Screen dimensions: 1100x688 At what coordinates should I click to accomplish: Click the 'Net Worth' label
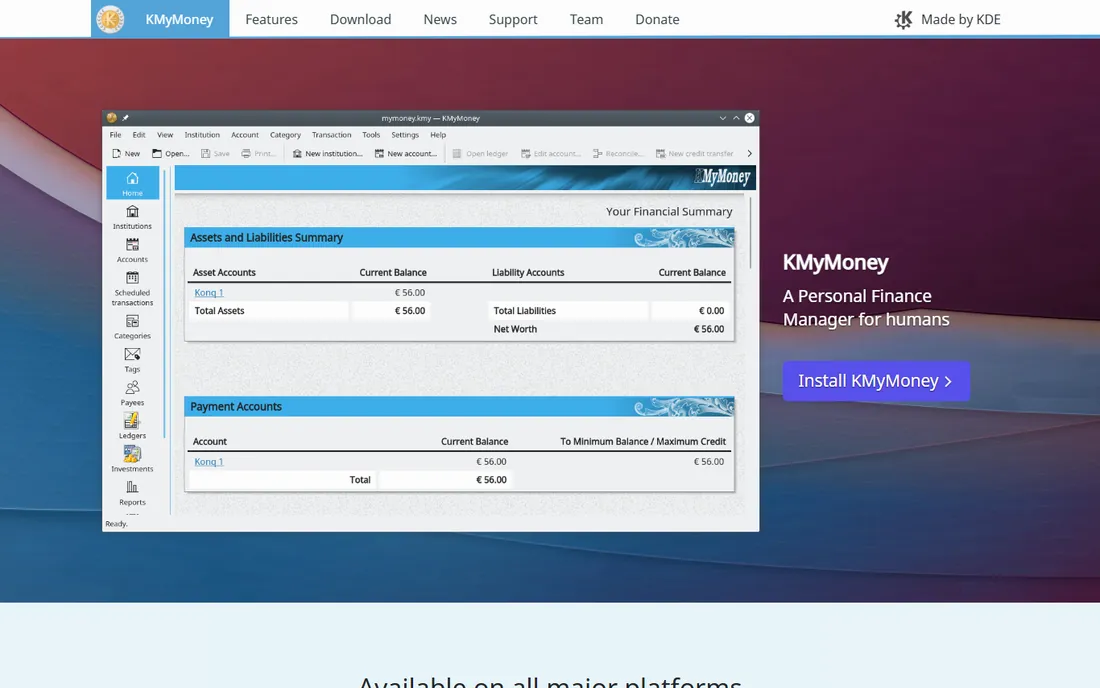(515, 329)
